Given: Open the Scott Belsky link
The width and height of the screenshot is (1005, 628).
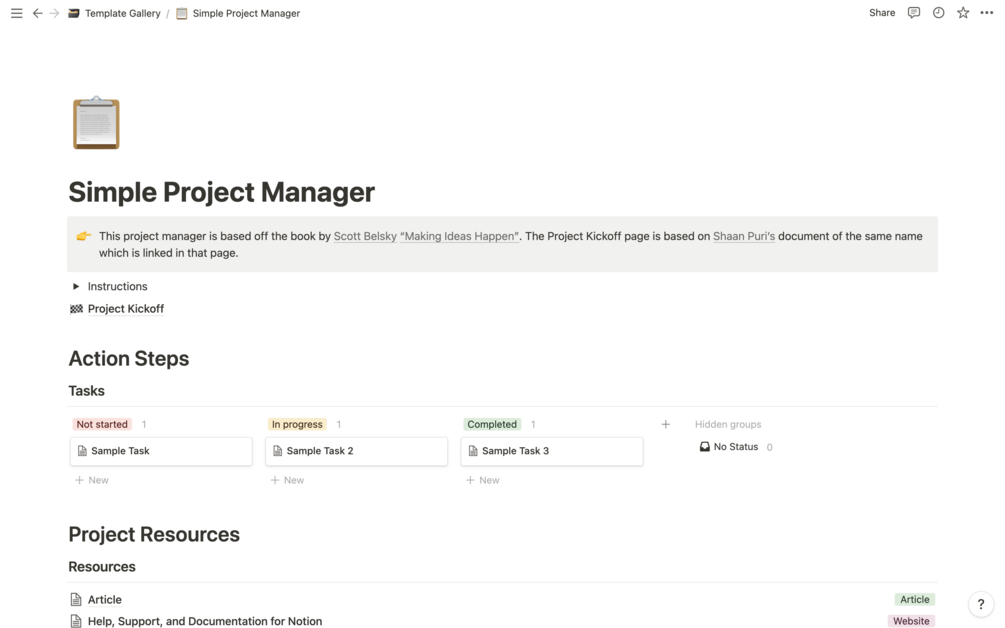Looking at the screenshot, I should tap(365, 236).
